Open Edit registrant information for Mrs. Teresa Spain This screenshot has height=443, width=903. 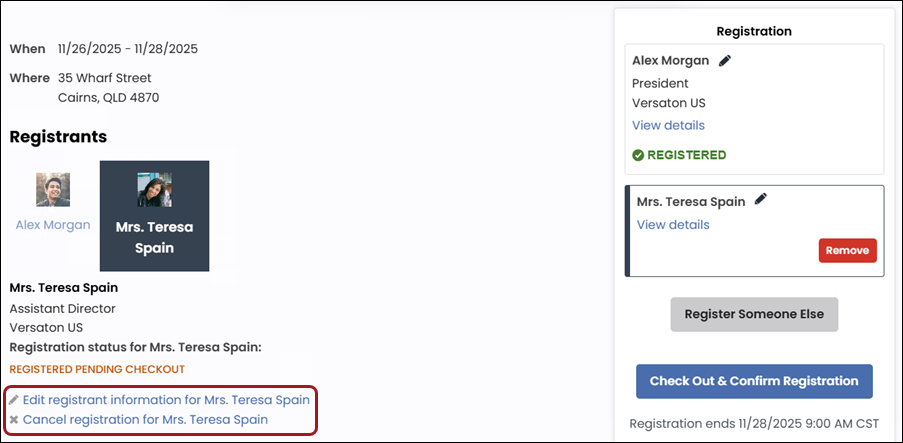[x=166, y=400]
